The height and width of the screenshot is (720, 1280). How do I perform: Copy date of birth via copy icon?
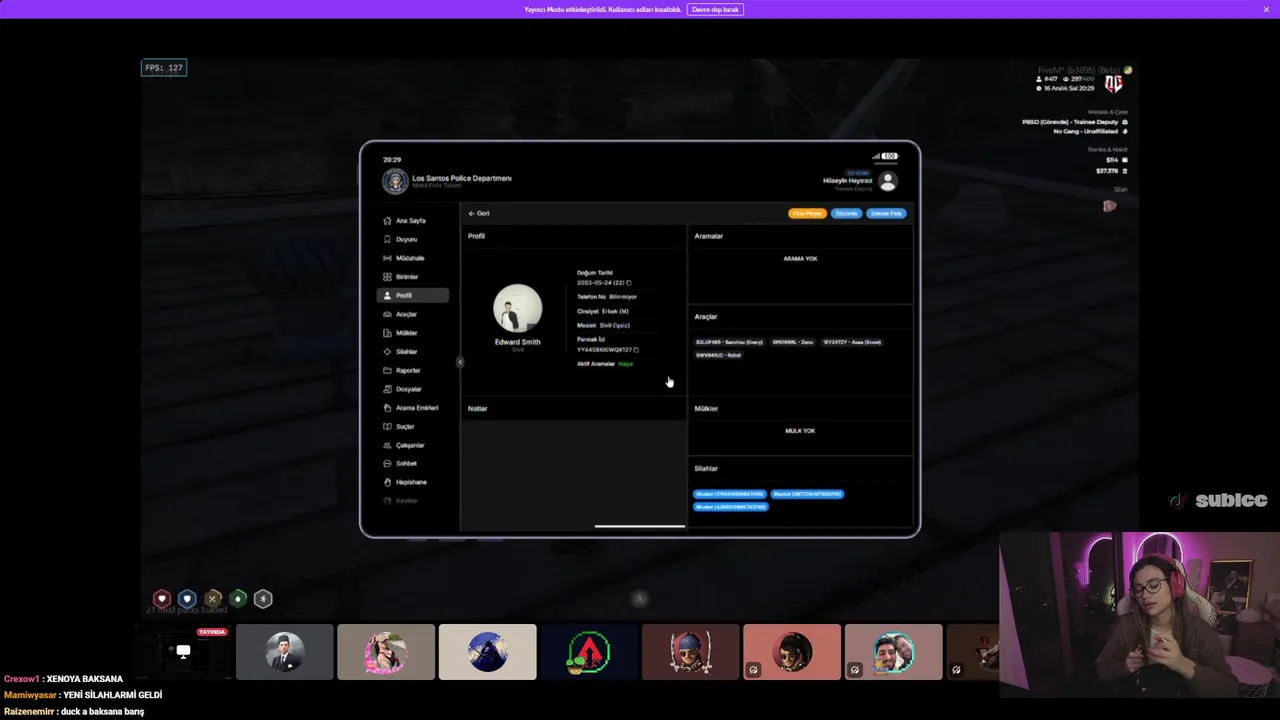point(629,283)
